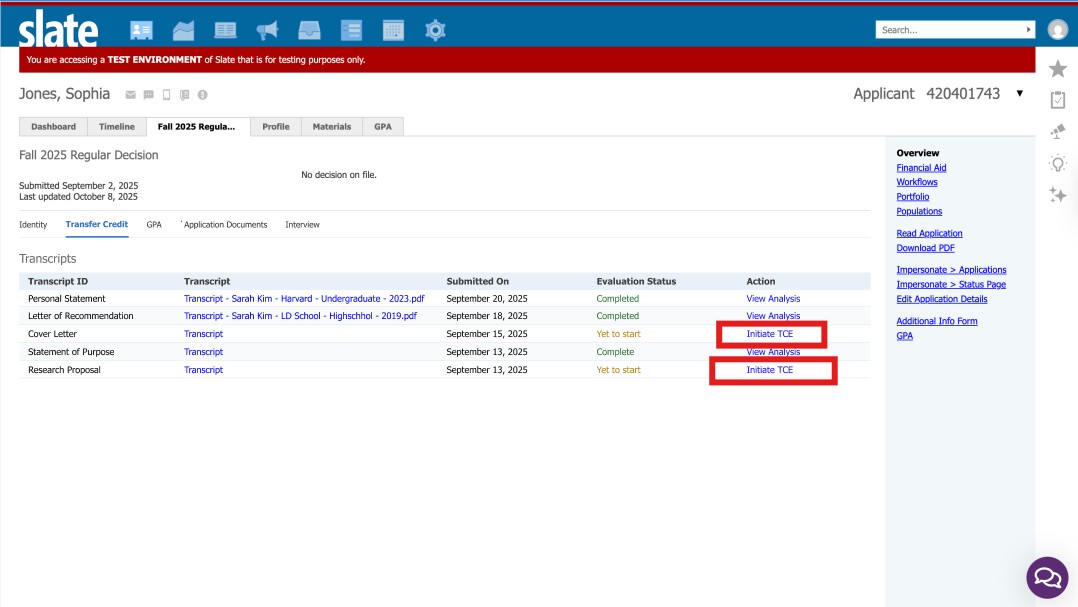Viewport: 1078px width, 607px height.
Task: Open the user profile avatar menu
Action: pos(1057,30)
